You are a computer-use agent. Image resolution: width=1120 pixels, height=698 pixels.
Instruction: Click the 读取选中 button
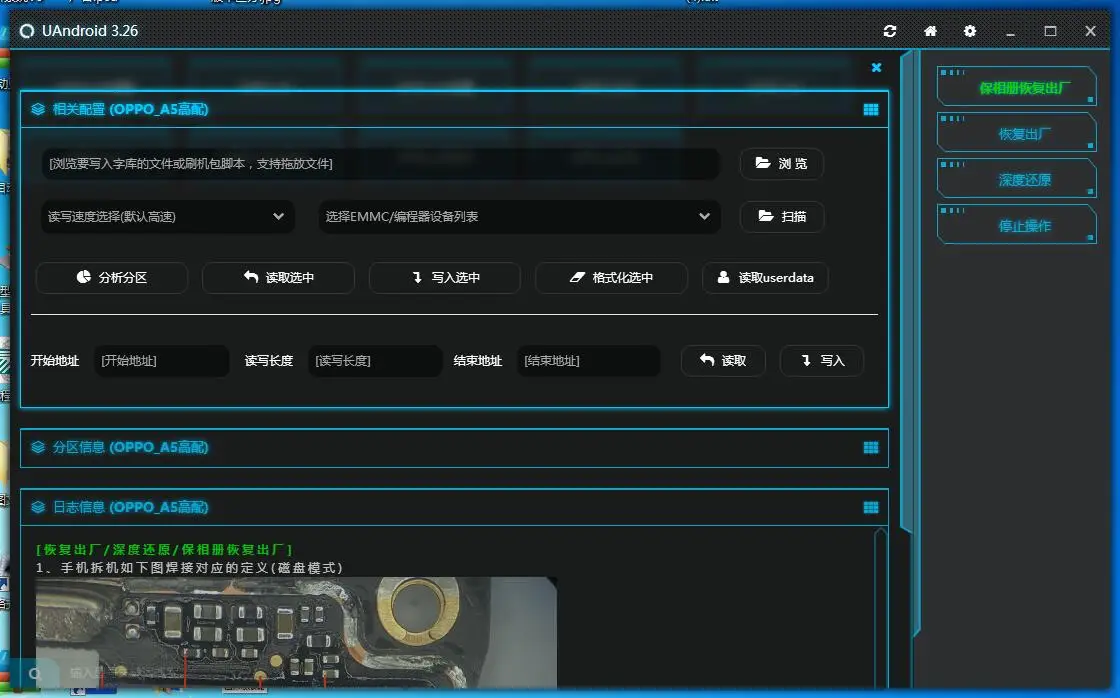pyautogui.click(x=279, y=277)
